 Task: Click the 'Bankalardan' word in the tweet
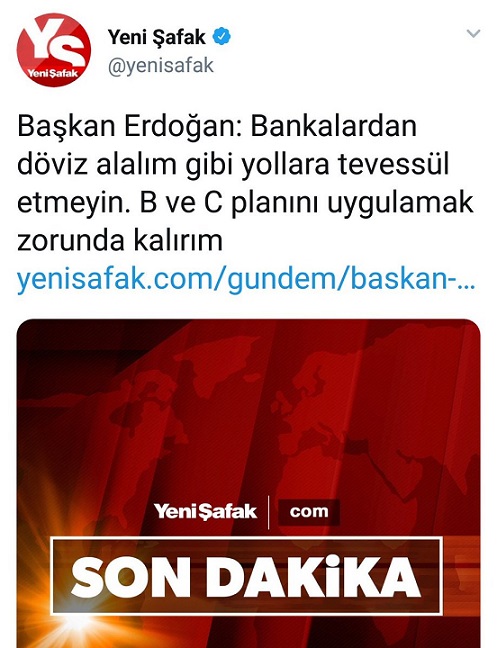pos(333,126)
